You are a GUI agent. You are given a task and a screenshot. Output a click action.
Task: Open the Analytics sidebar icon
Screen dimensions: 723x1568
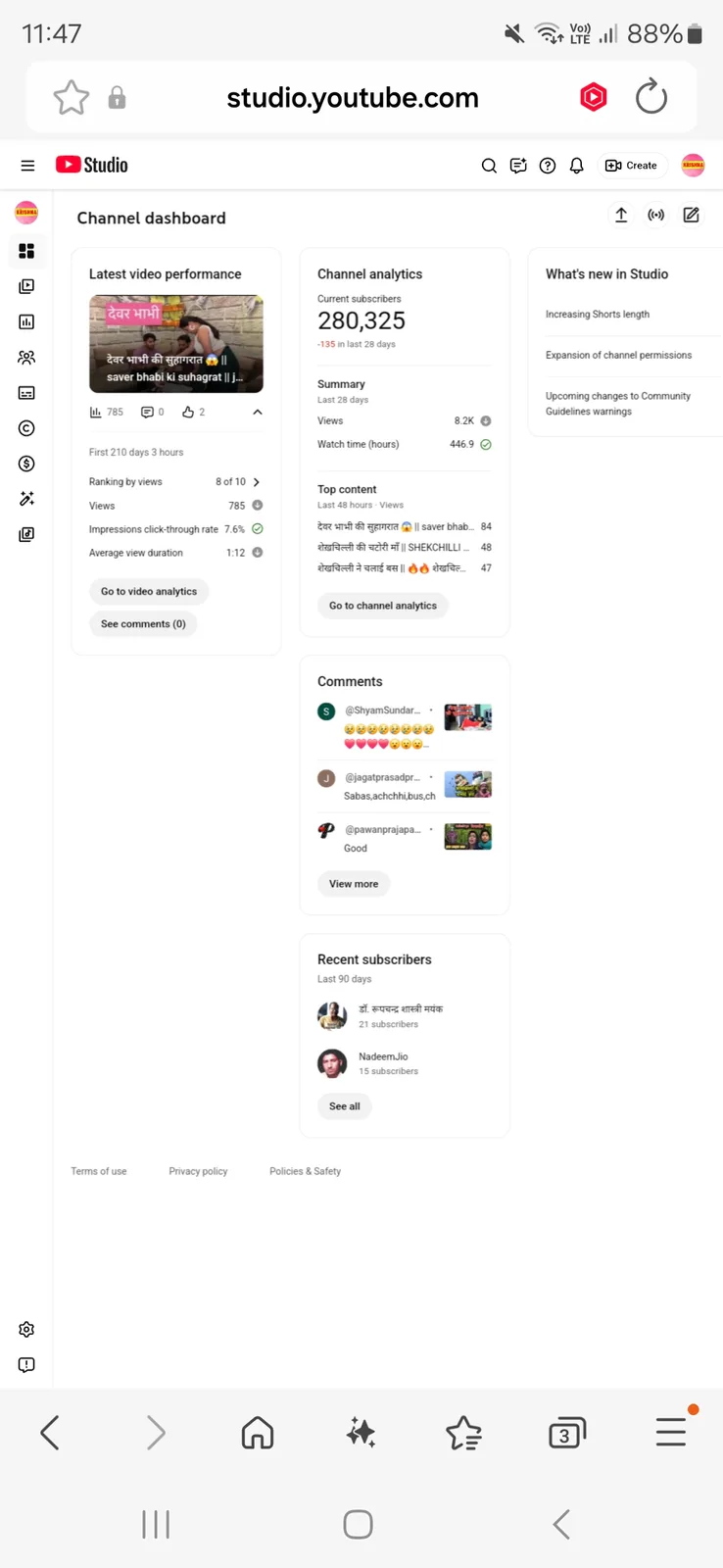26,321
